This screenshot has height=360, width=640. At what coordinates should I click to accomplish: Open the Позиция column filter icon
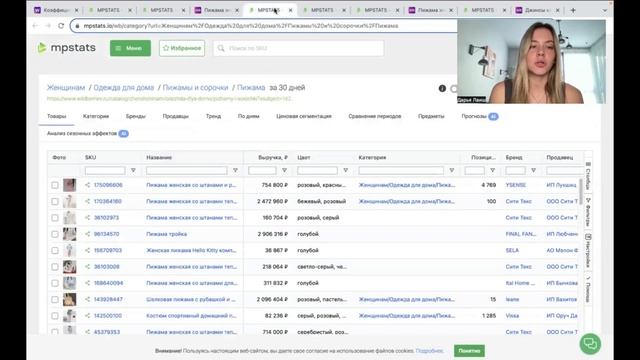(x=492, y=170)
